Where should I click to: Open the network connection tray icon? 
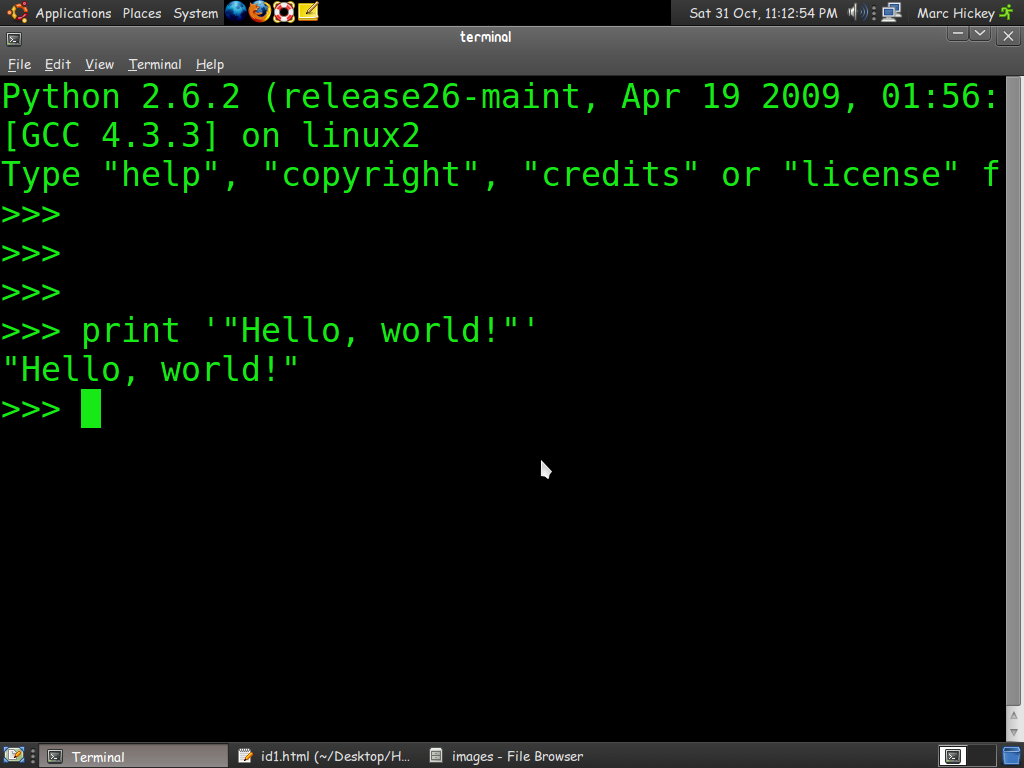[x=891, y=13]
